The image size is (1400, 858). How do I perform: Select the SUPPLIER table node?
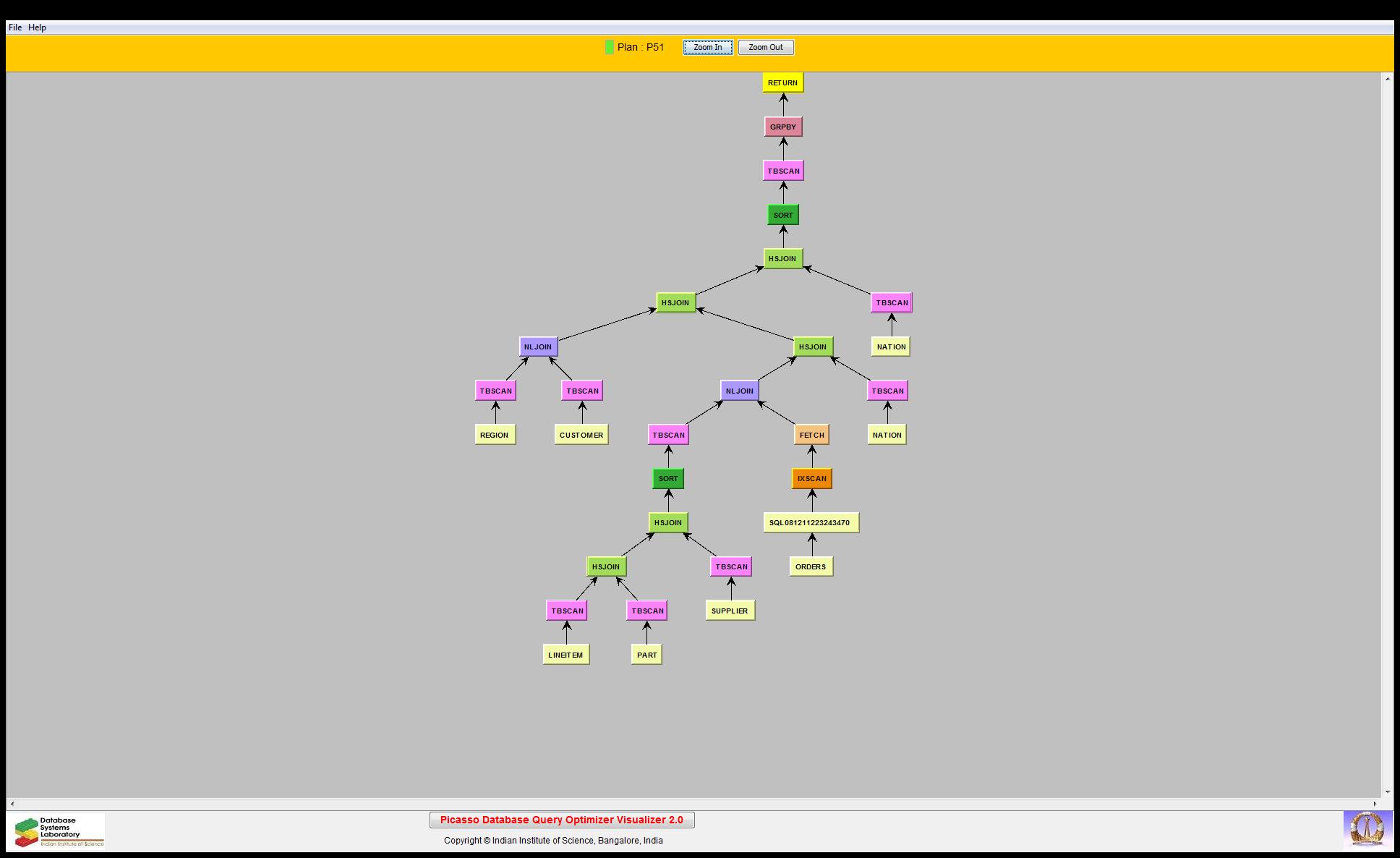click(x=730, y=611)
